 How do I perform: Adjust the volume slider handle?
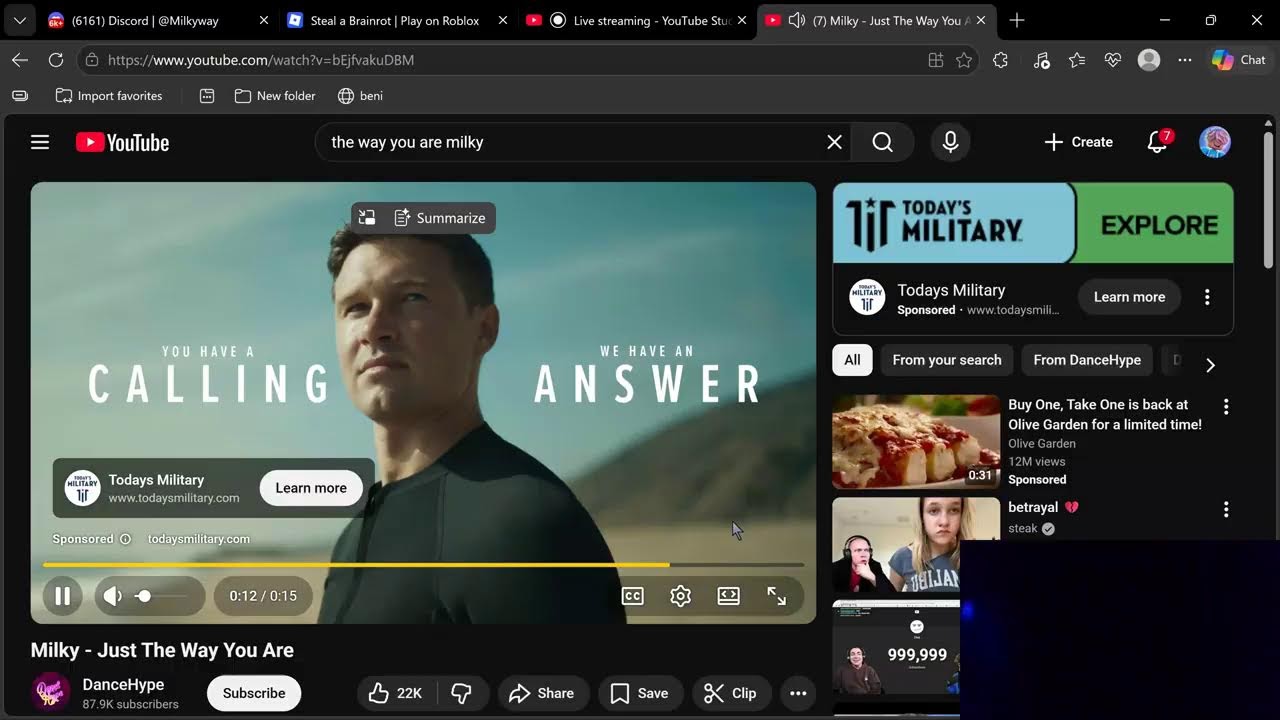pos(144,596)
